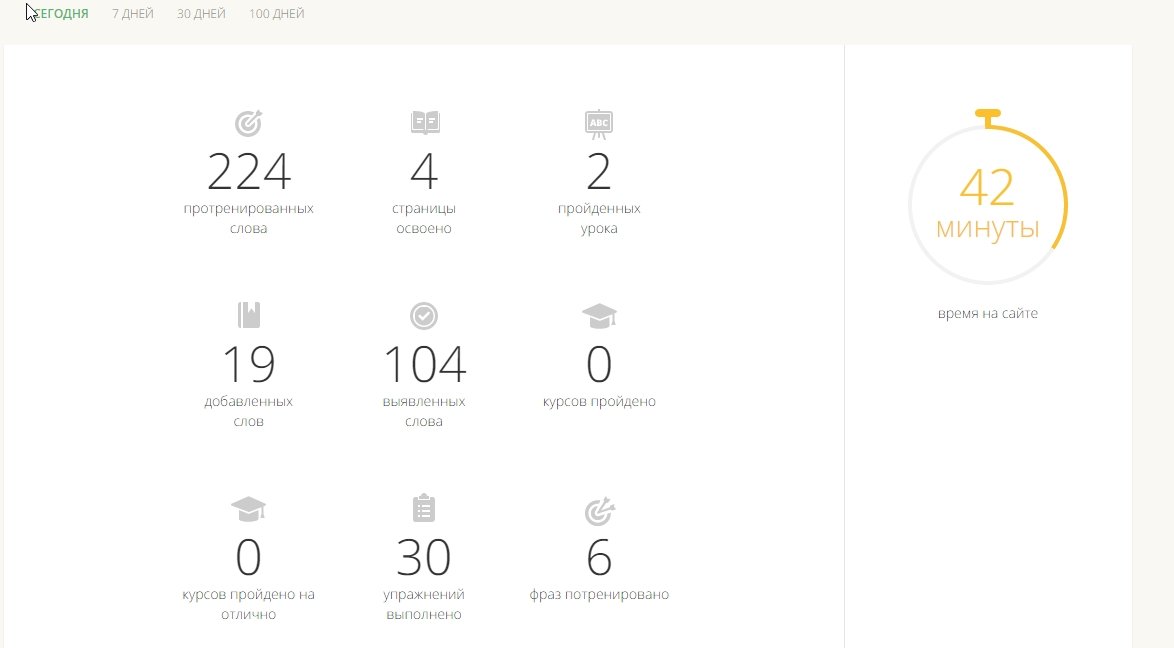This screenshot has width=1174, height=648.
Task: Click the bookmark icon above added words
Action: tap(248, 316)
